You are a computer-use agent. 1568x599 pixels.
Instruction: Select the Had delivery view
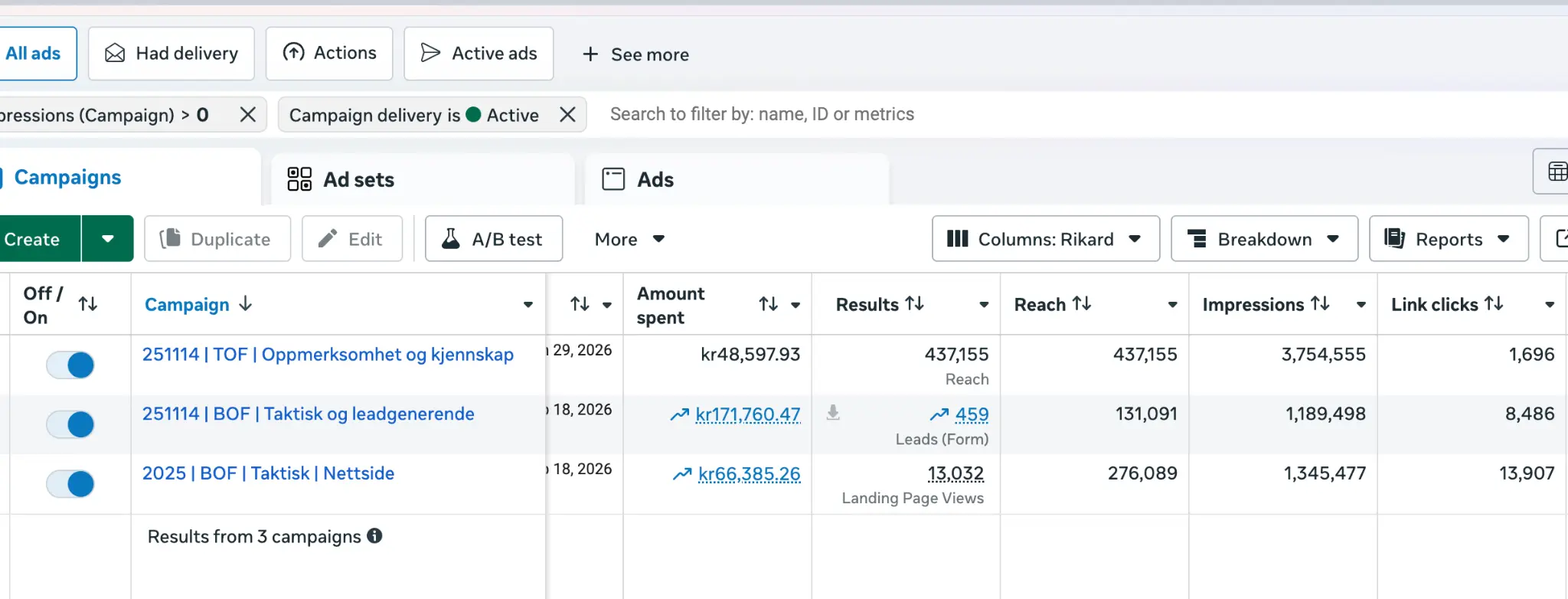click(x=171, y=54)
